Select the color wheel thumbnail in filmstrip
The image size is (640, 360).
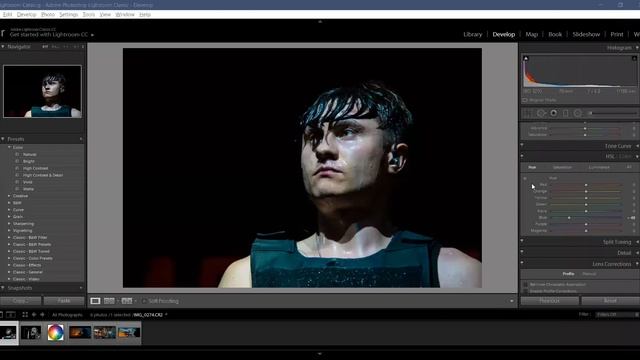click(56, 332)
